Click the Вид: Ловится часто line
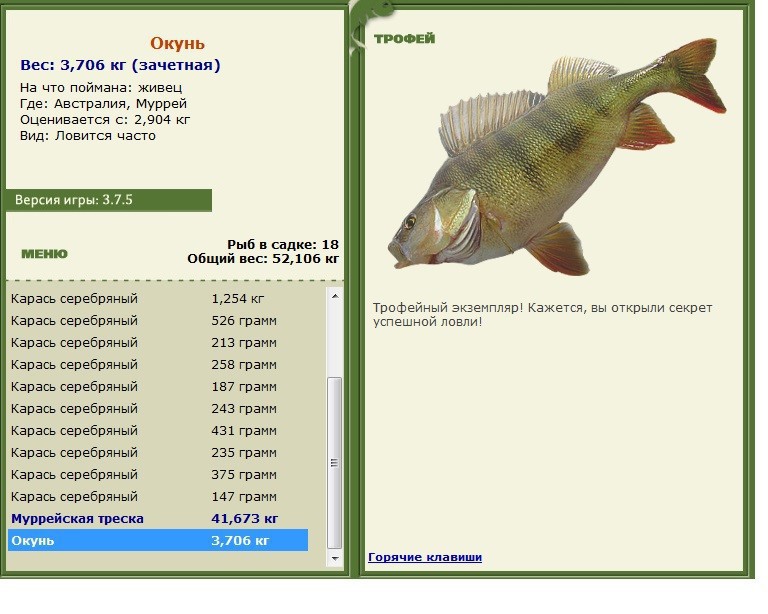The image size is (768, 614). (x=88, y=136)
